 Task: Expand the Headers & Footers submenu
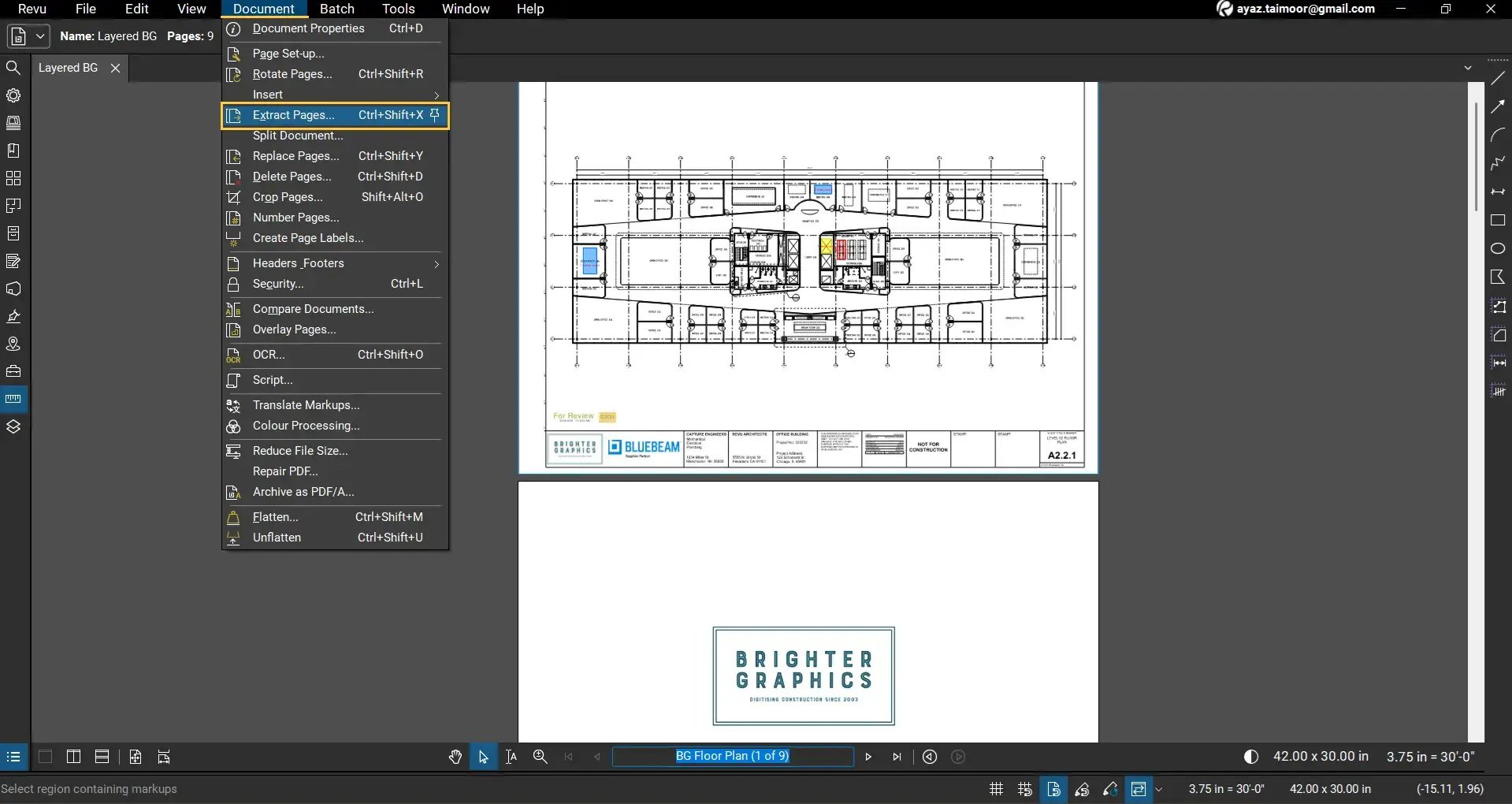pos(335,263)
